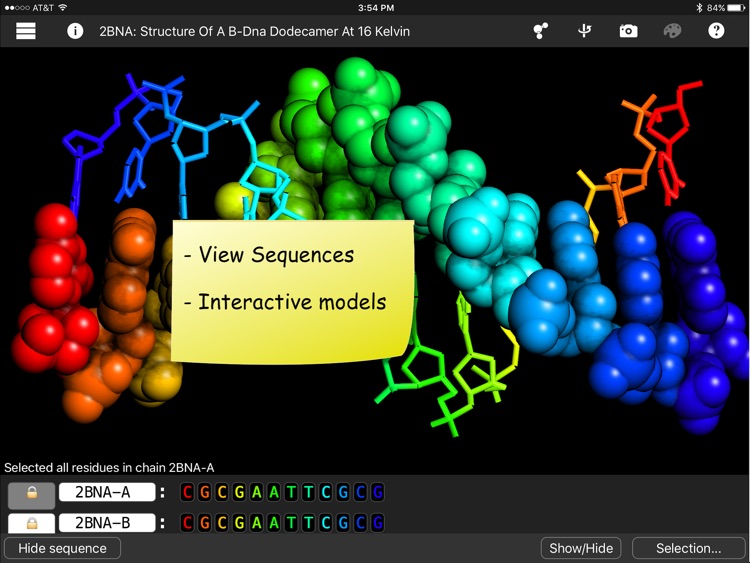Select first red C residue in 2BNA-A
The height and width of the screenshot is (563, 750).
coord(188,492)
